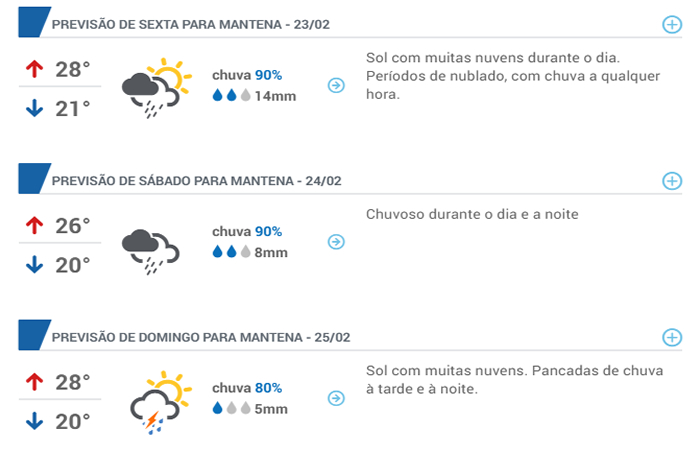Expand Sunday 25/02 forecast plus icon

(x=672, y=337)
